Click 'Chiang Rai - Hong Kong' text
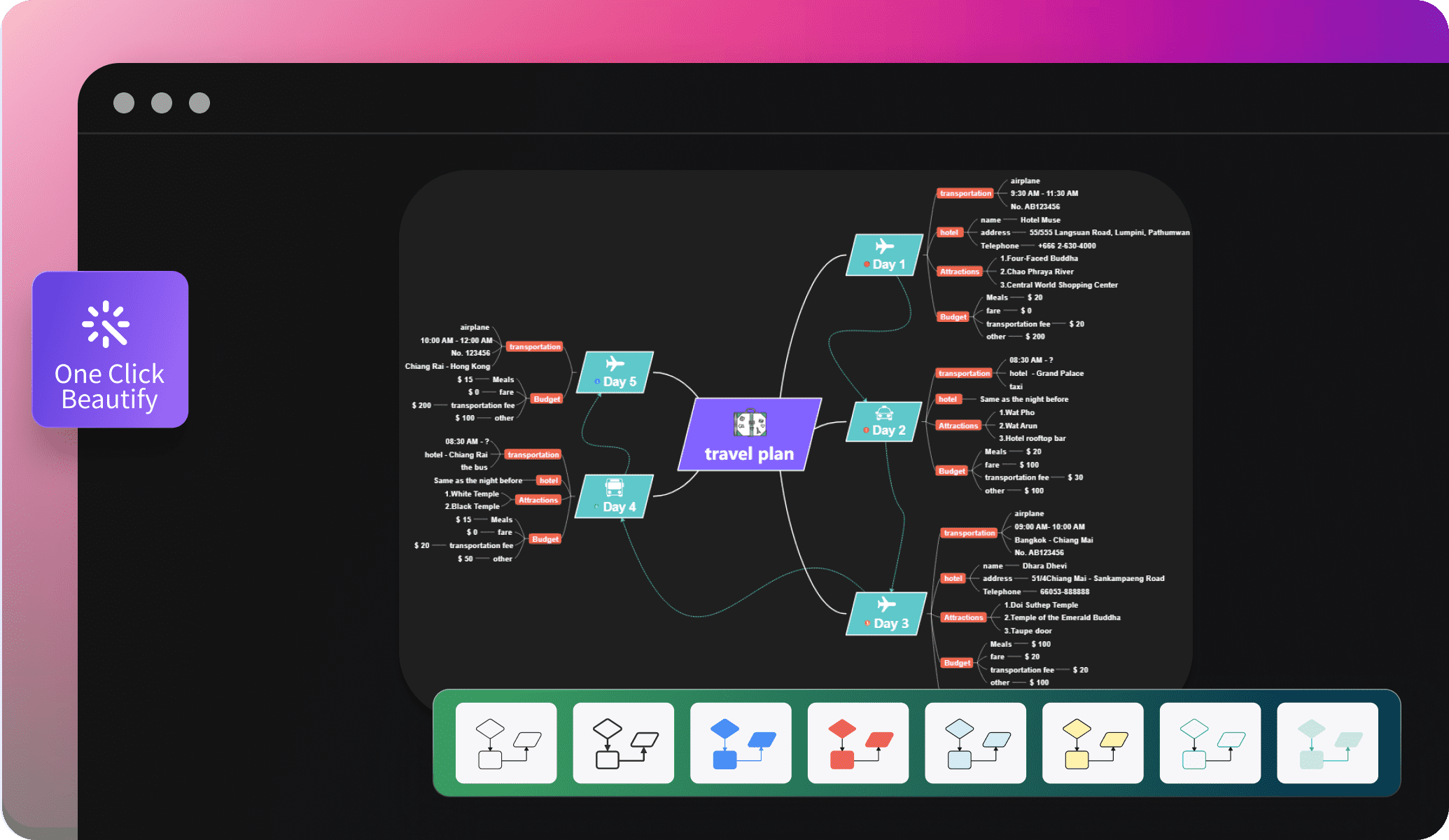Screen dimensions: 1449x840 click(x=447, y=366)
